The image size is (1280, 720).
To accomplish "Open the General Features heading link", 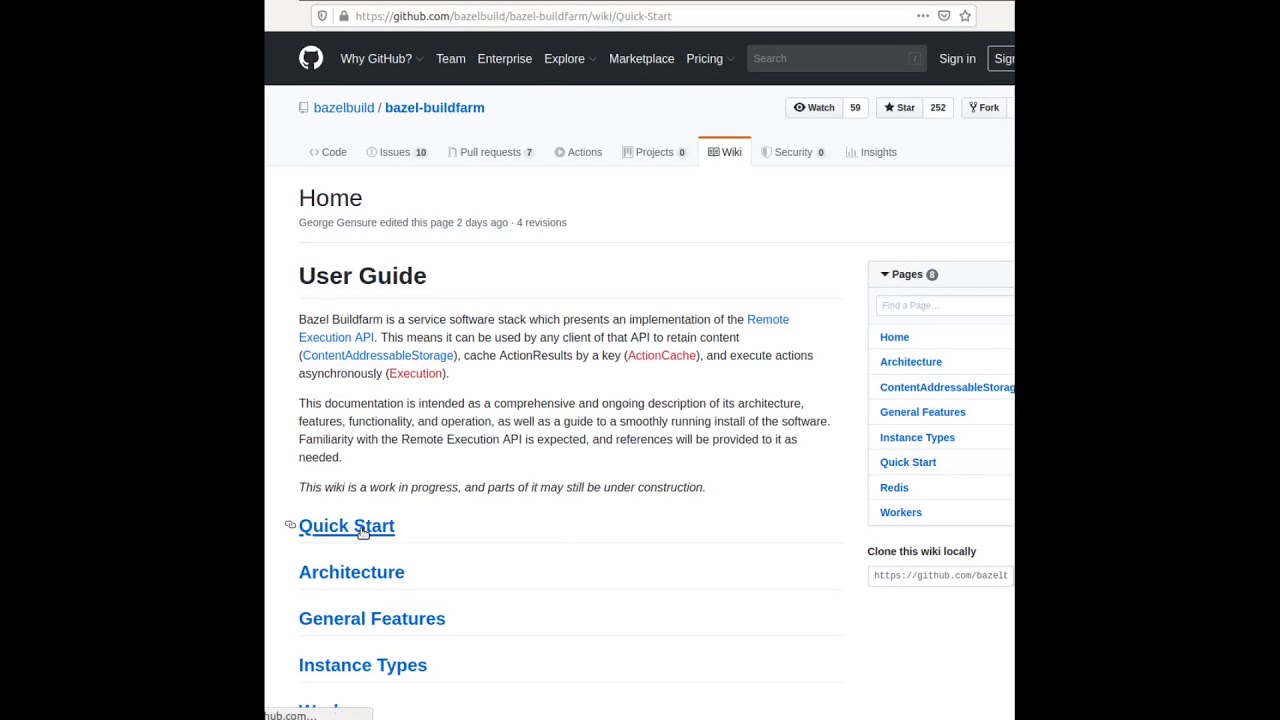I will (372, 619).
